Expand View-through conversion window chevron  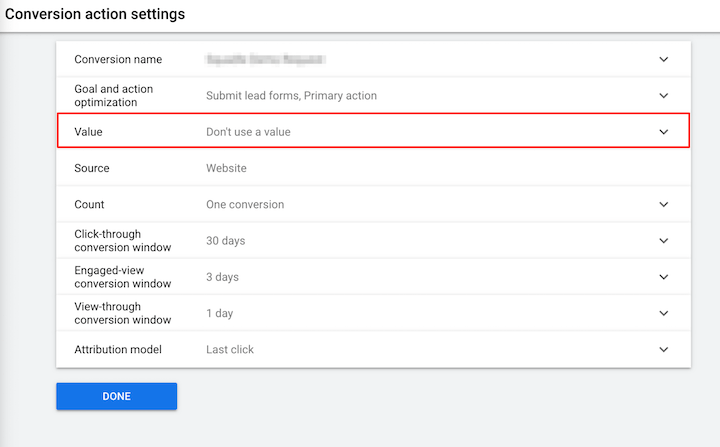[664, 313]
